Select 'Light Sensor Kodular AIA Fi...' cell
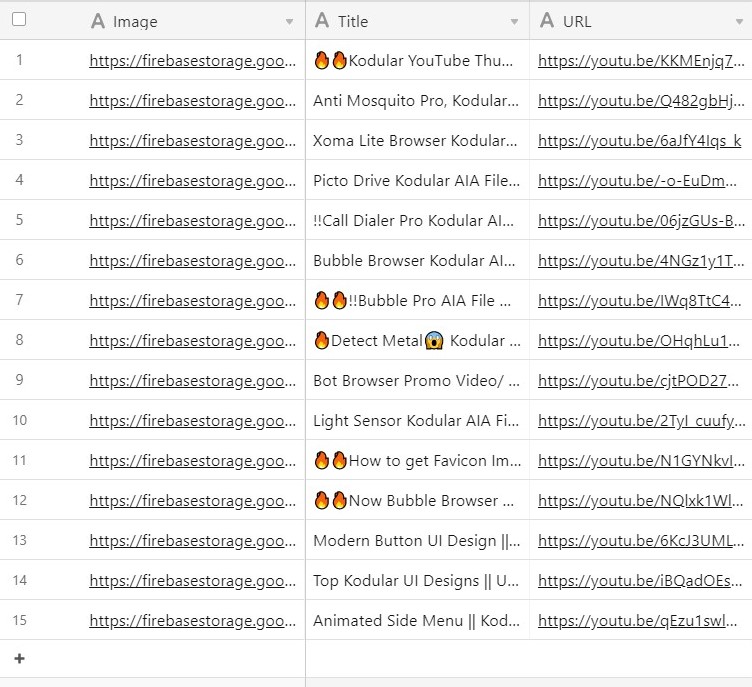This screenshot has width=752, height=687. coord(418,420)
